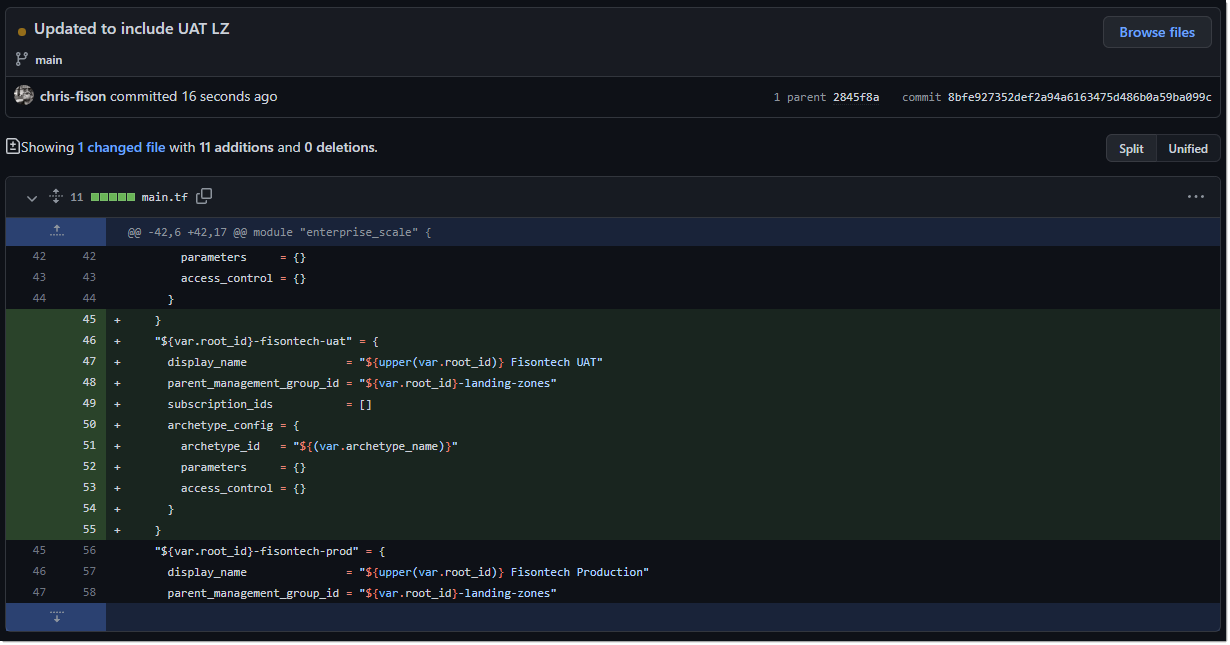This screenshot has height=645, width=1230.
Task: Click the parameters = {} line at 52
Action: point(243,467)
